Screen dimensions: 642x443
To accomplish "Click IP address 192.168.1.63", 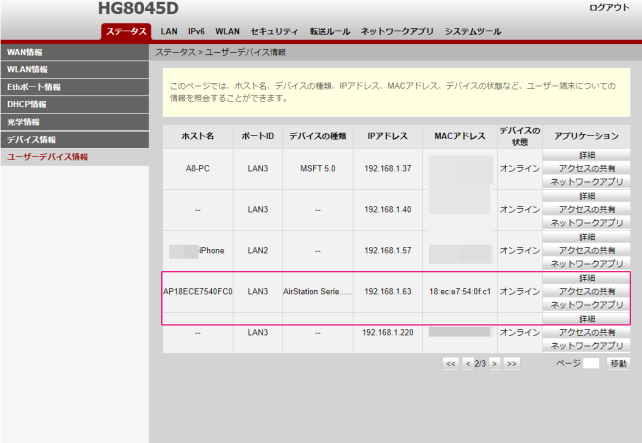I will coord(388,291).
